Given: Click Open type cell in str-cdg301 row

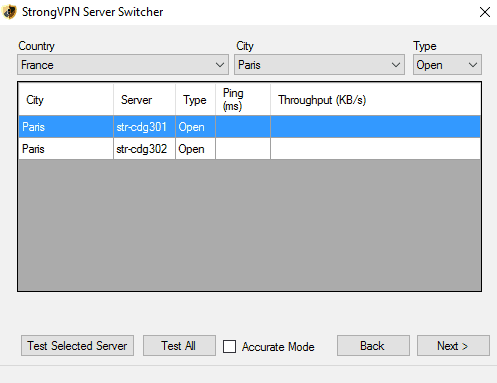Looking at the screenshot, I should click(195, 127).
